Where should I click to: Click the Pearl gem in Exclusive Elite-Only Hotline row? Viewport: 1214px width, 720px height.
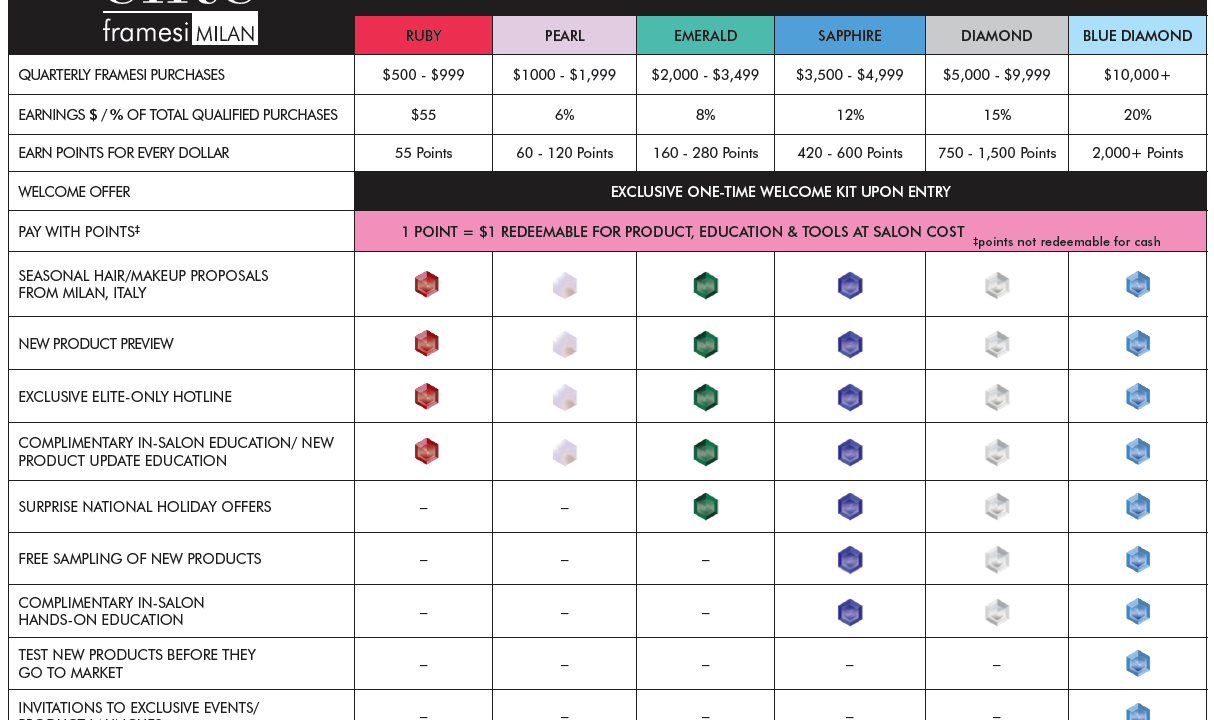565,397
